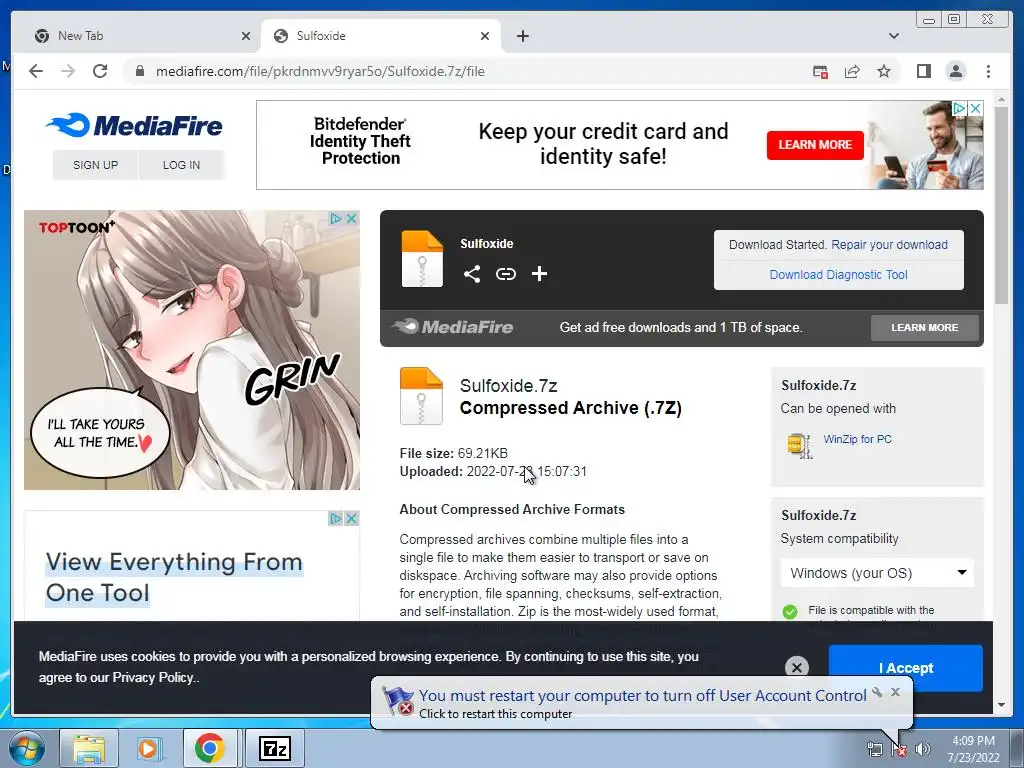Close the Bitdefender banner ad

(975, 108)
